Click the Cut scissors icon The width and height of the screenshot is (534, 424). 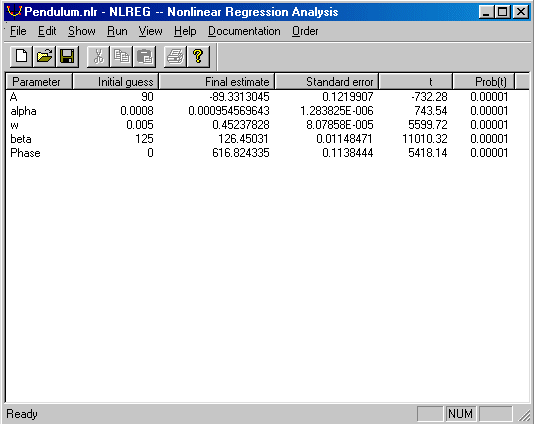pyautogui.click(x=98, y=56)
